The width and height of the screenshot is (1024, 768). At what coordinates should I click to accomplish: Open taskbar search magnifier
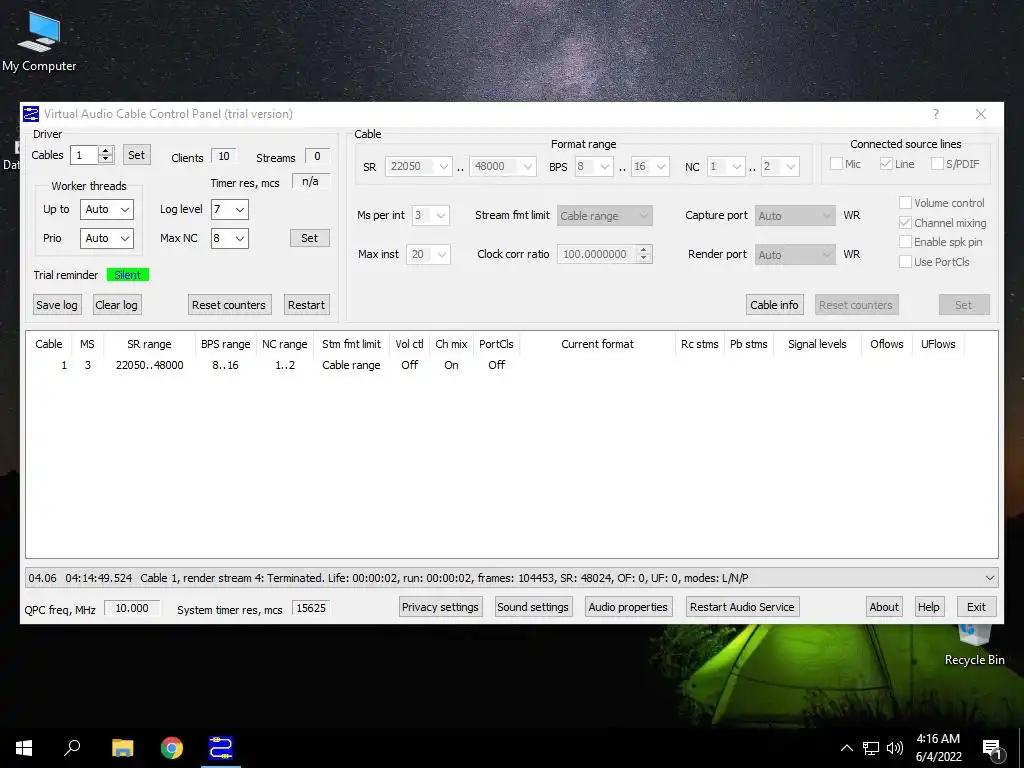pyautogui.click(x=72, y=748)
